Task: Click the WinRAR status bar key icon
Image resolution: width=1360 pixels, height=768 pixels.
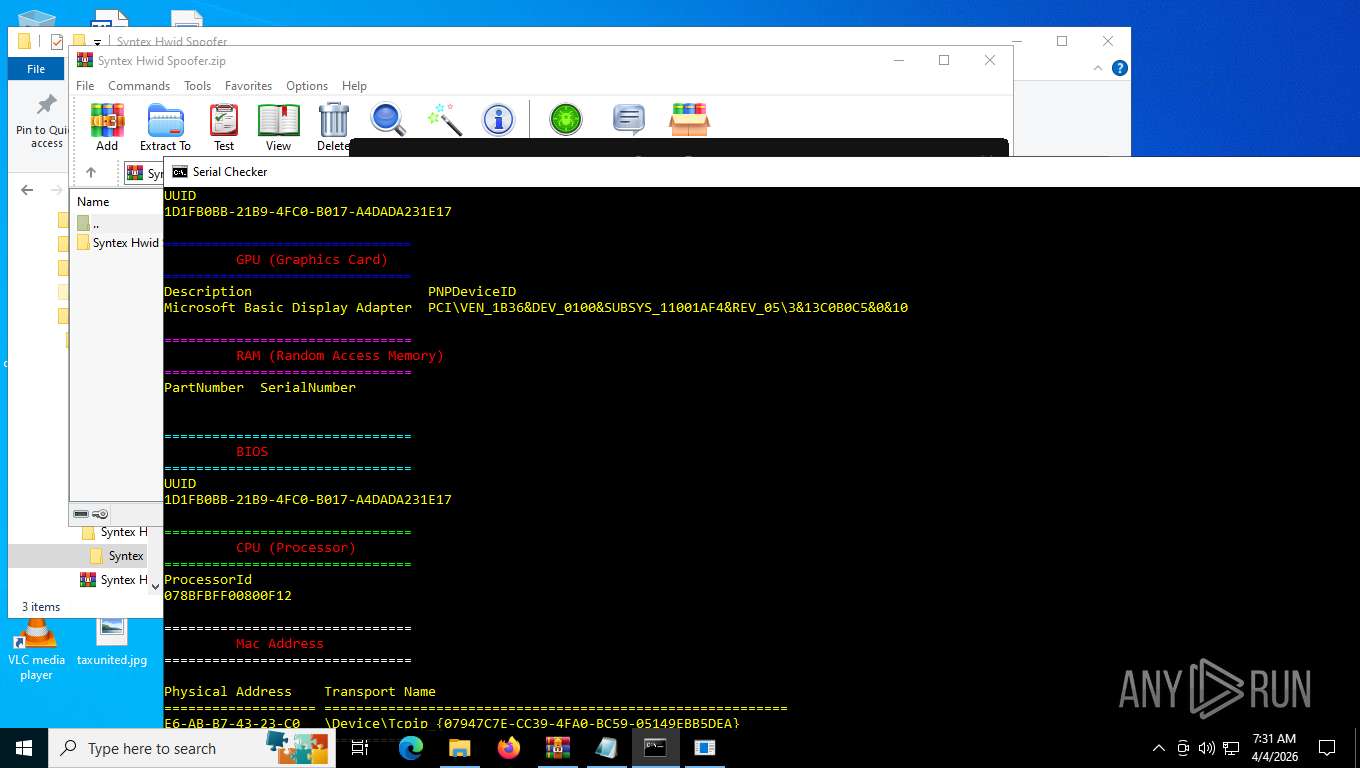Action: click(100, 514)
